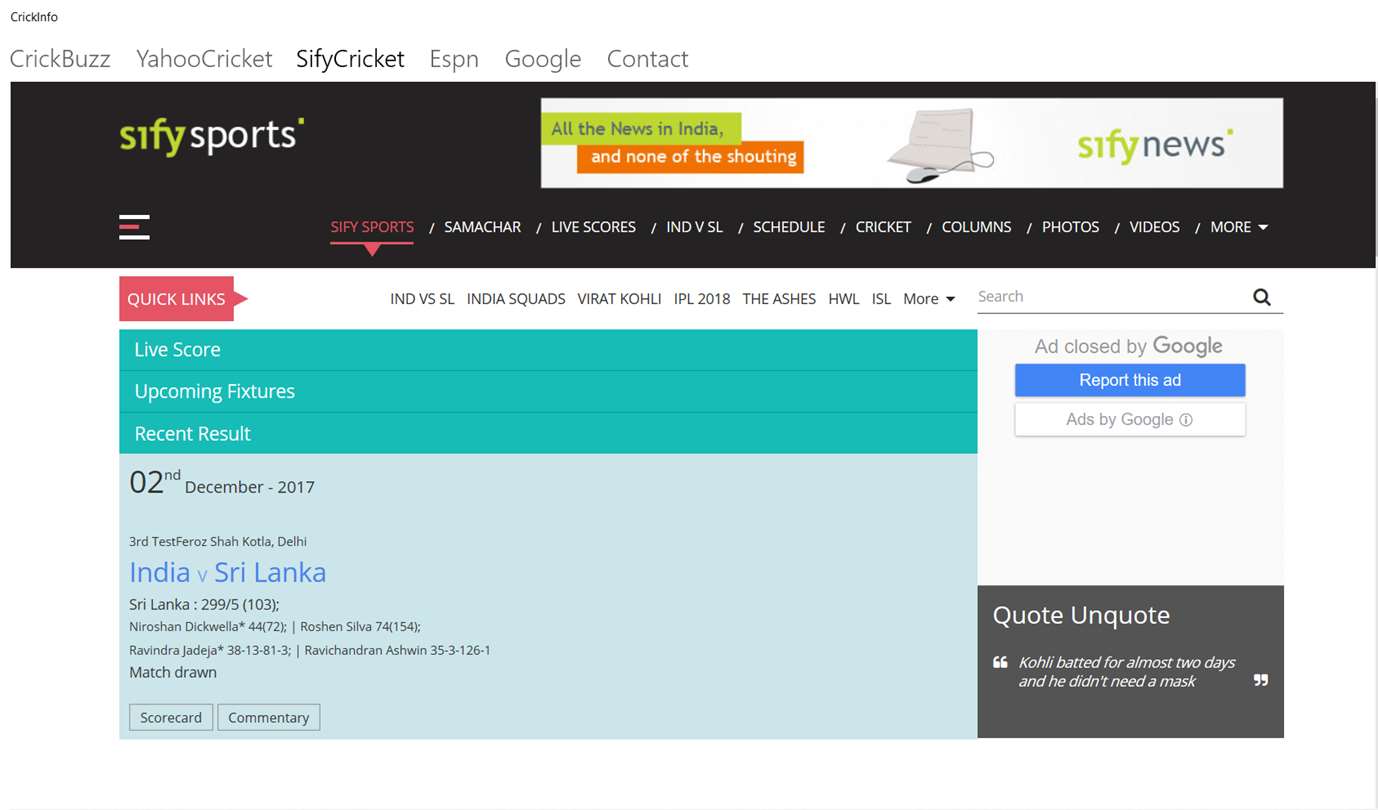Click ISL quick link
Screen dimensions: 1378x810
point(881,299)
